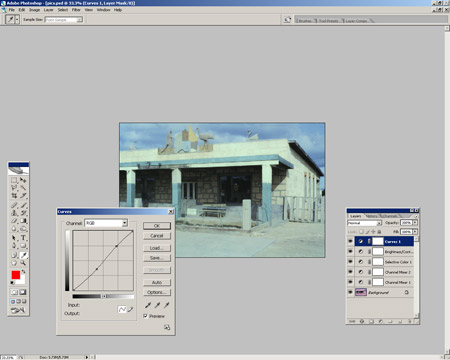Open the Fill slider arrow
The width and height of the screenshot is (450, 360).
click(415, 231)
